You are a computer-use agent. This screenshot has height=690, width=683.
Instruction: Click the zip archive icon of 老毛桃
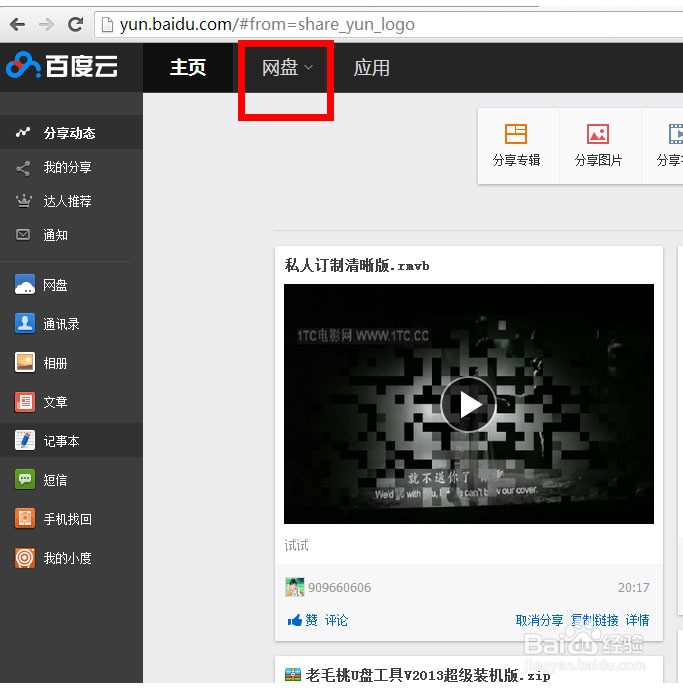point(293,674)
